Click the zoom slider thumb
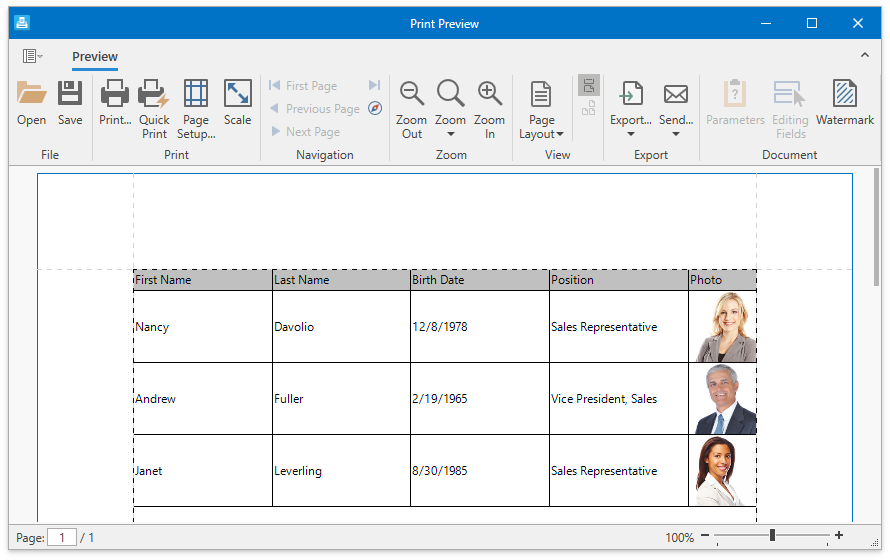 pos(772,535)
